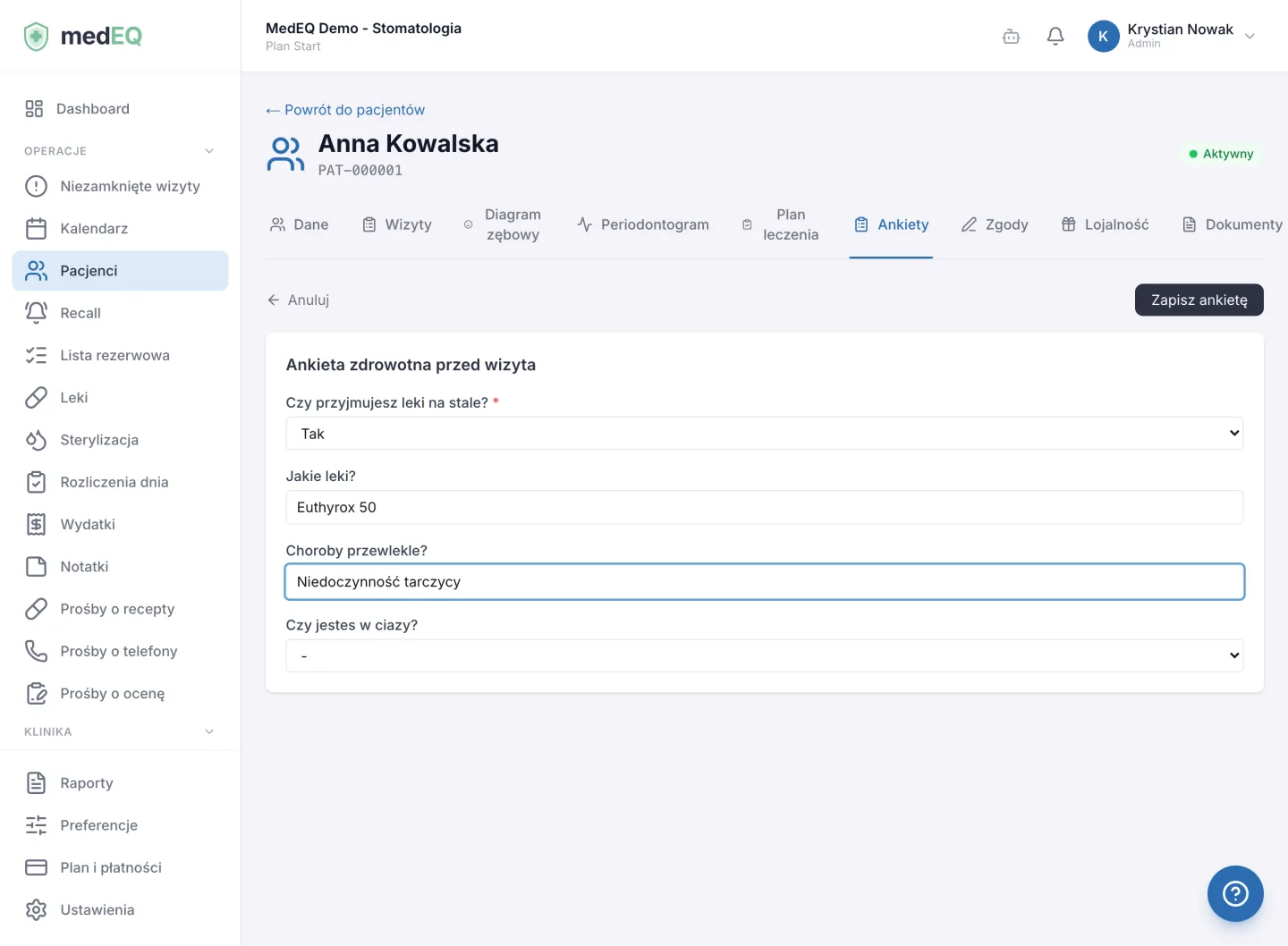
Task: Click Recall bell icon
Action: (x=36, y=313)
